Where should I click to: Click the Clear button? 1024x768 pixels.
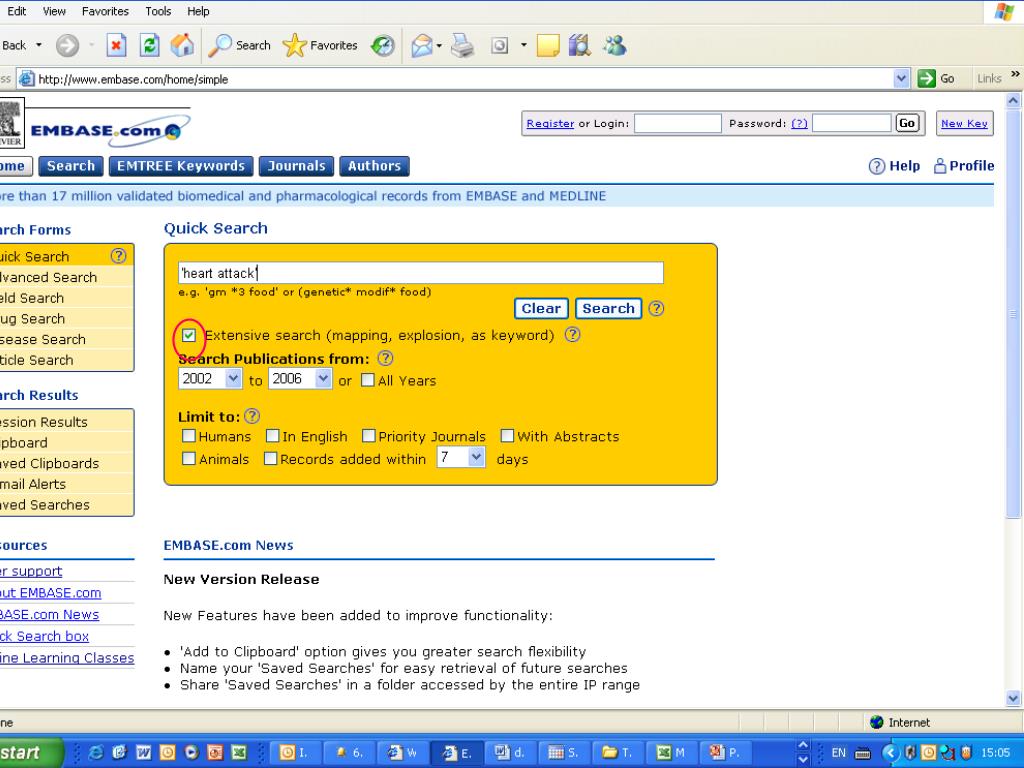click(x=541, y=308)
